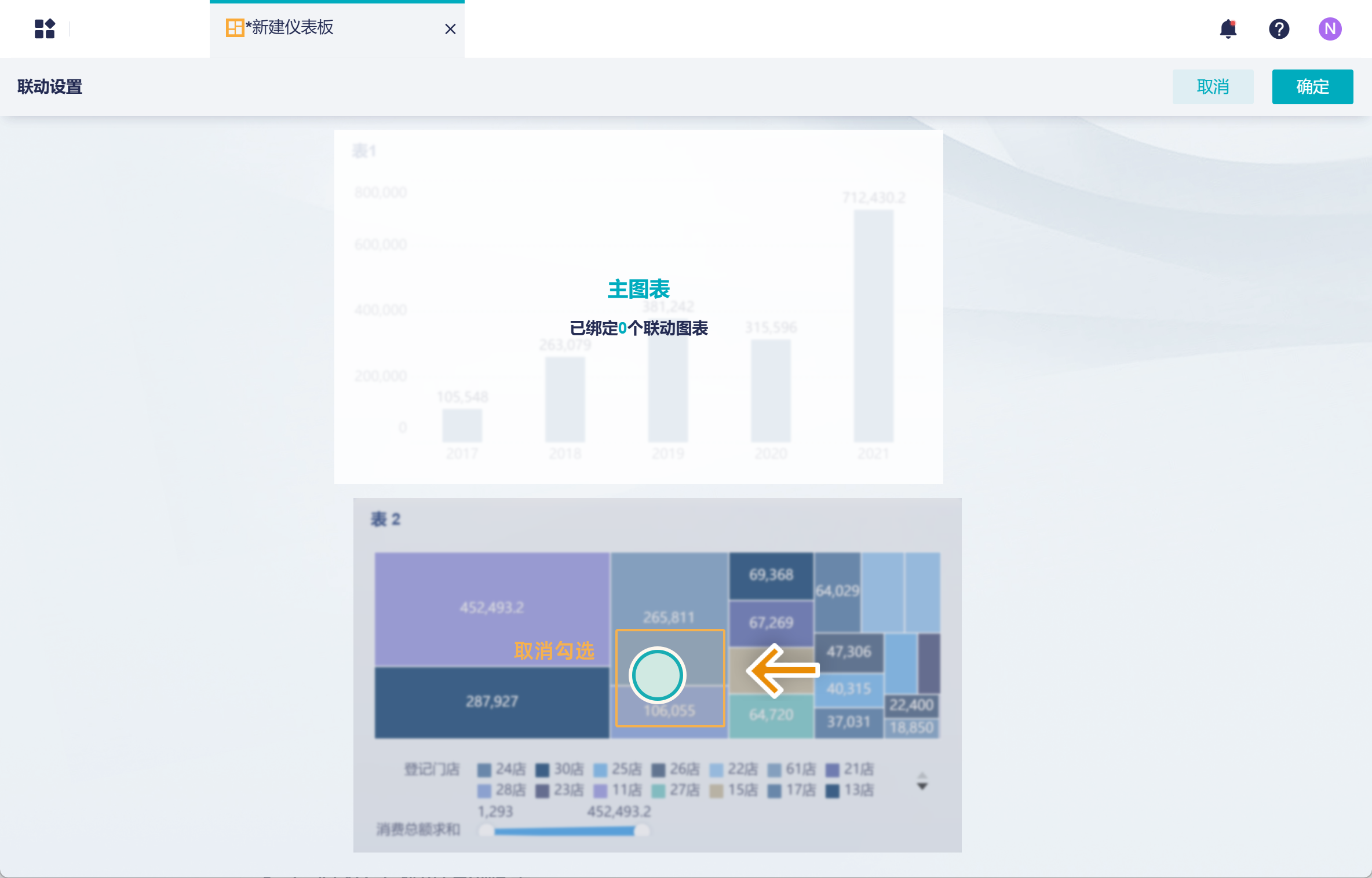Screen dimensions: 1372x878
Task: Select the 主图表 chart panel
Action: coord(638,307)
